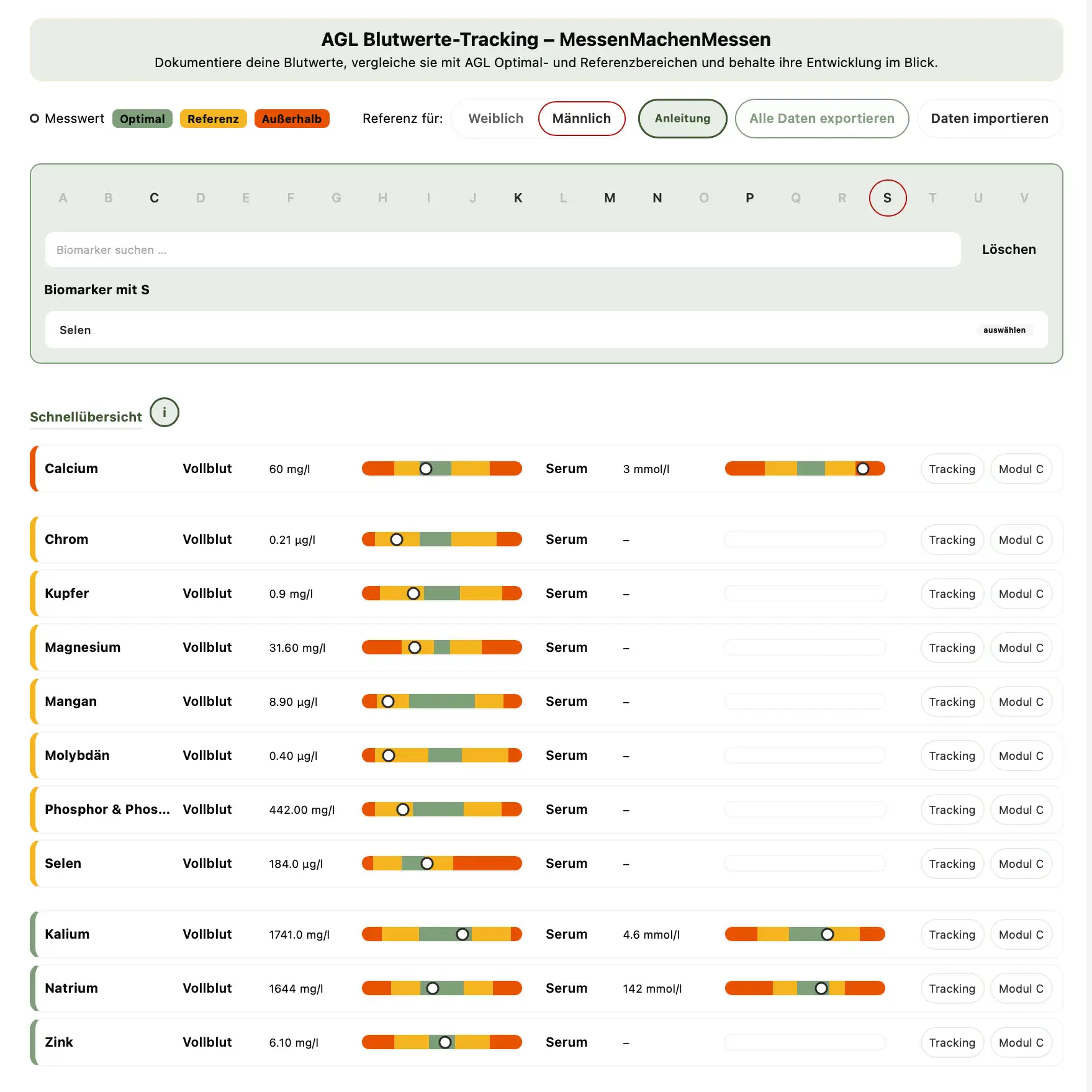The height and width of the screenshot is (1092, 1092).
Task: Click the orange Außerhalb legend badge
Action: (292, 118)
